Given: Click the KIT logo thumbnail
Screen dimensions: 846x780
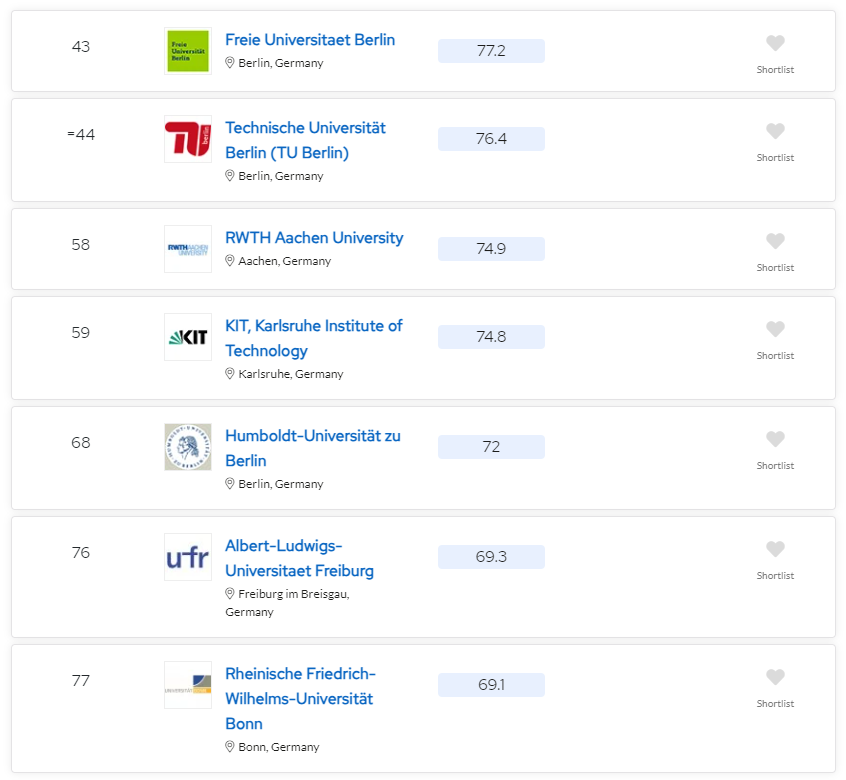Looking at the screenshot, I should click(188, 337).
